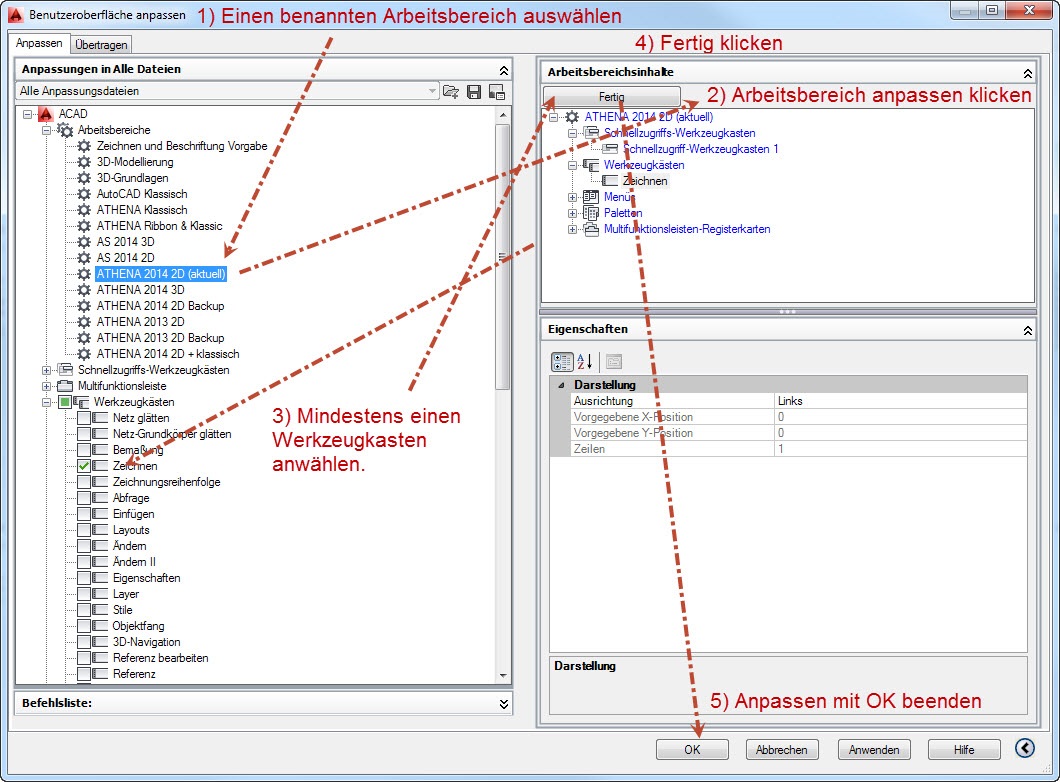The height and width of the screenshot is (782, 1060).
Task: Click the Ausrichtung value field Links
Action: (x=900, y=401)
